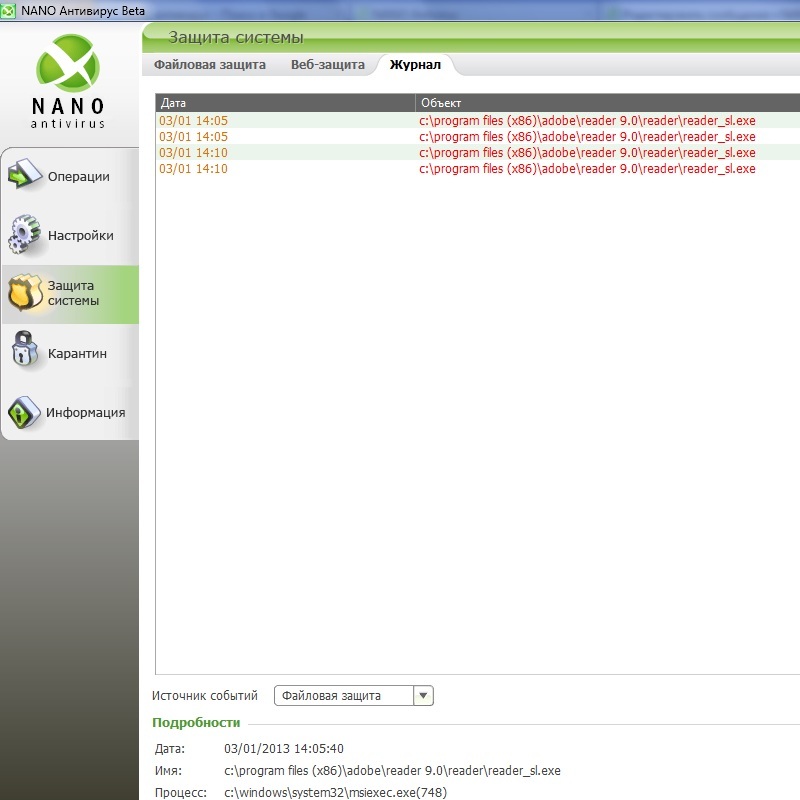
Task: Select the first 03/01 14:05 log entry
Action: click(194, 121)
